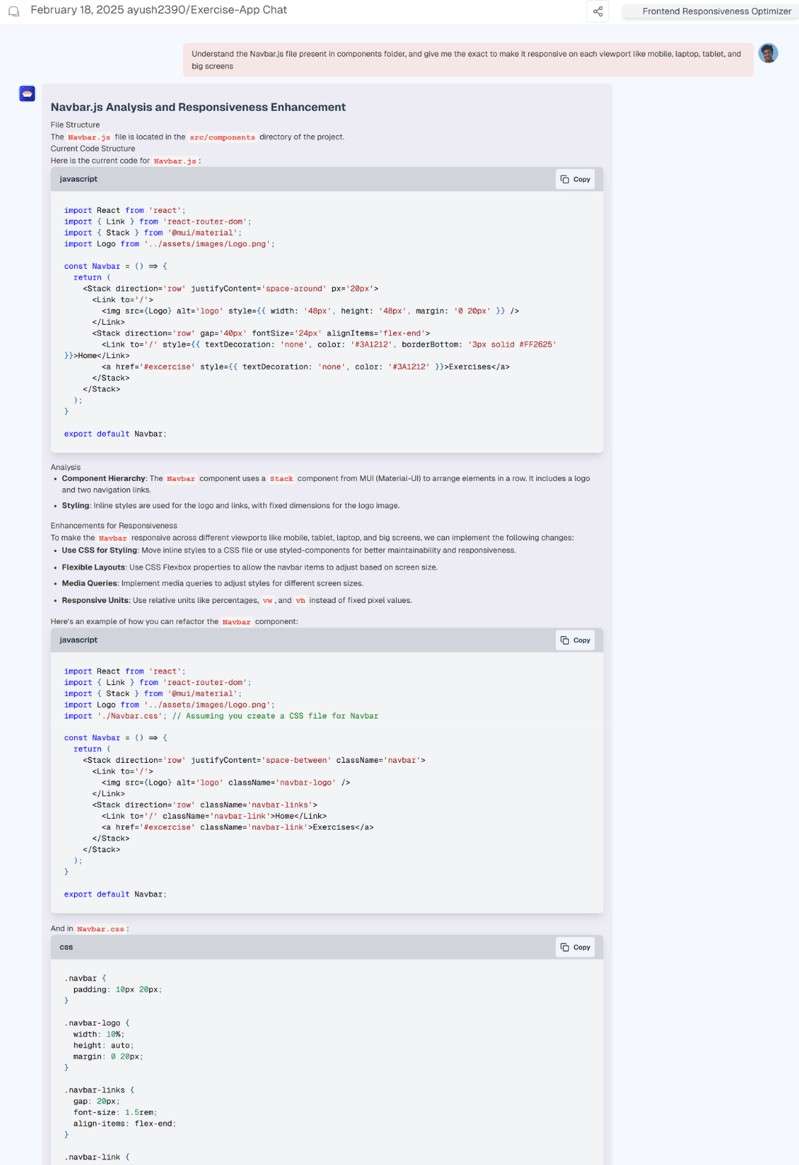Click the chat bubble icon beside the date
The image size is (799, 1165).
(13, 11)
